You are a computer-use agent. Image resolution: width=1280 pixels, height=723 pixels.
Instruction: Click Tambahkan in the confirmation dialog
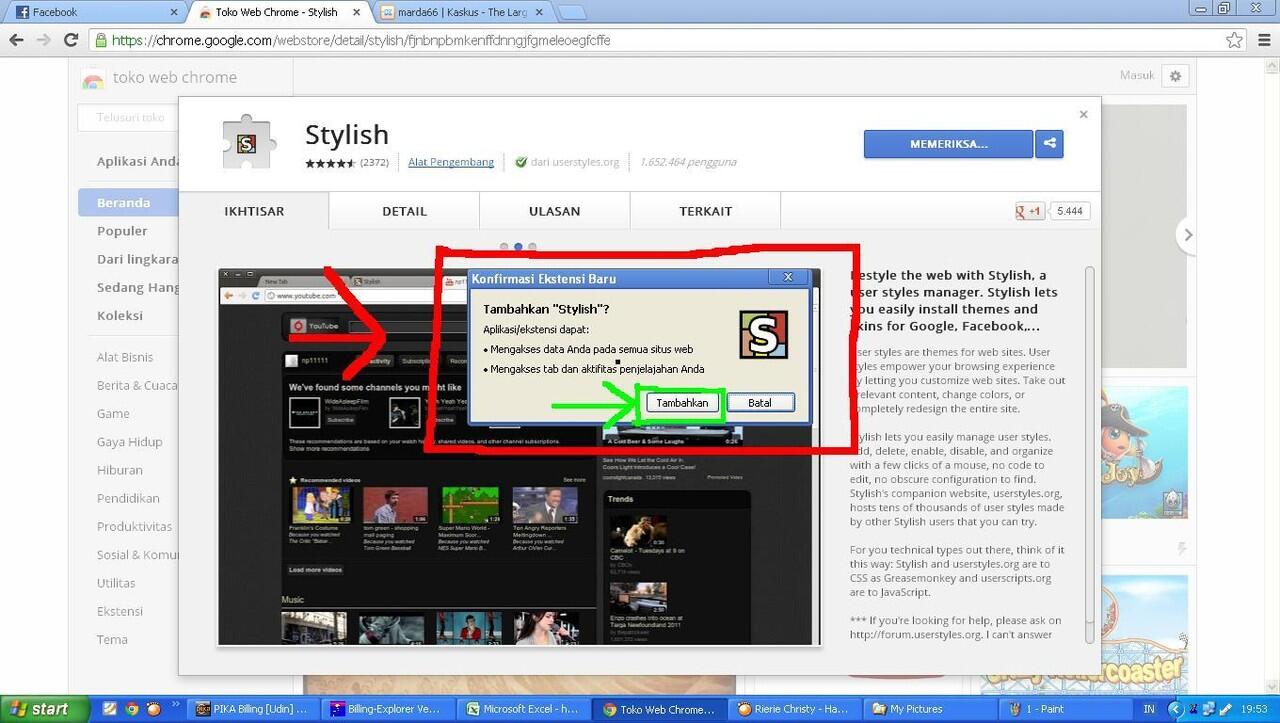pyautogui.click(x=682, y=403)
